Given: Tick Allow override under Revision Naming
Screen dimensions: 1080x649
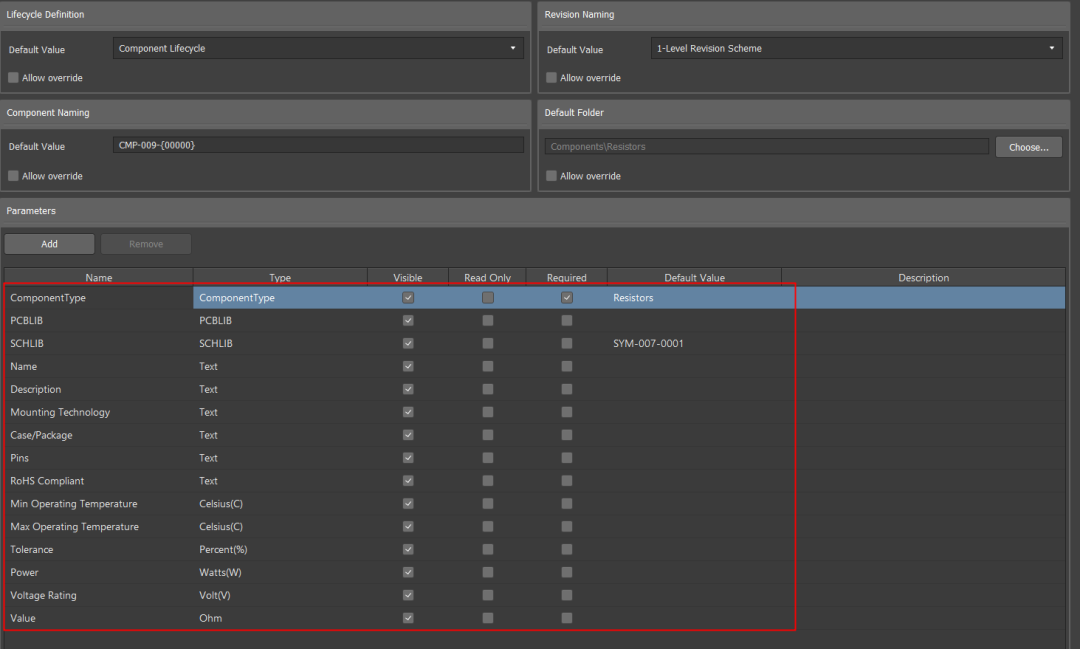Looking at the screenshot, I should tap(552, 78).
